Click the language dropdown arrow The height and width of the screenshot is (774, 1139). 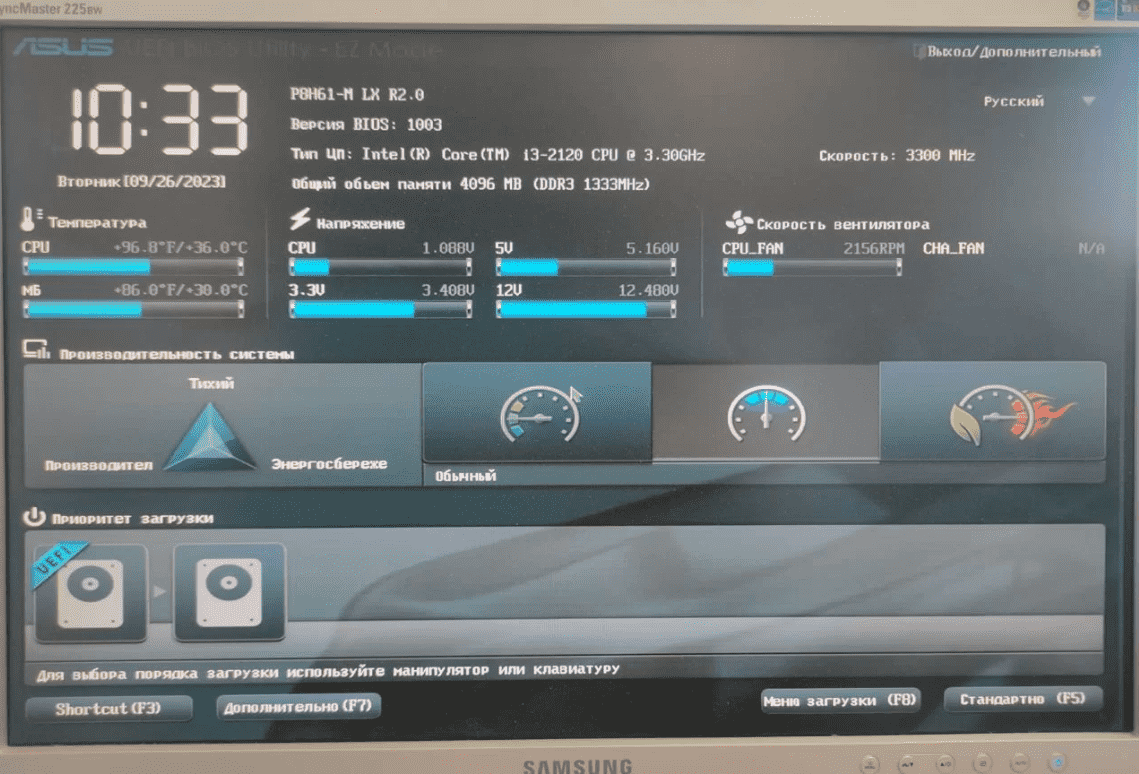click(x=1088, y=101)
